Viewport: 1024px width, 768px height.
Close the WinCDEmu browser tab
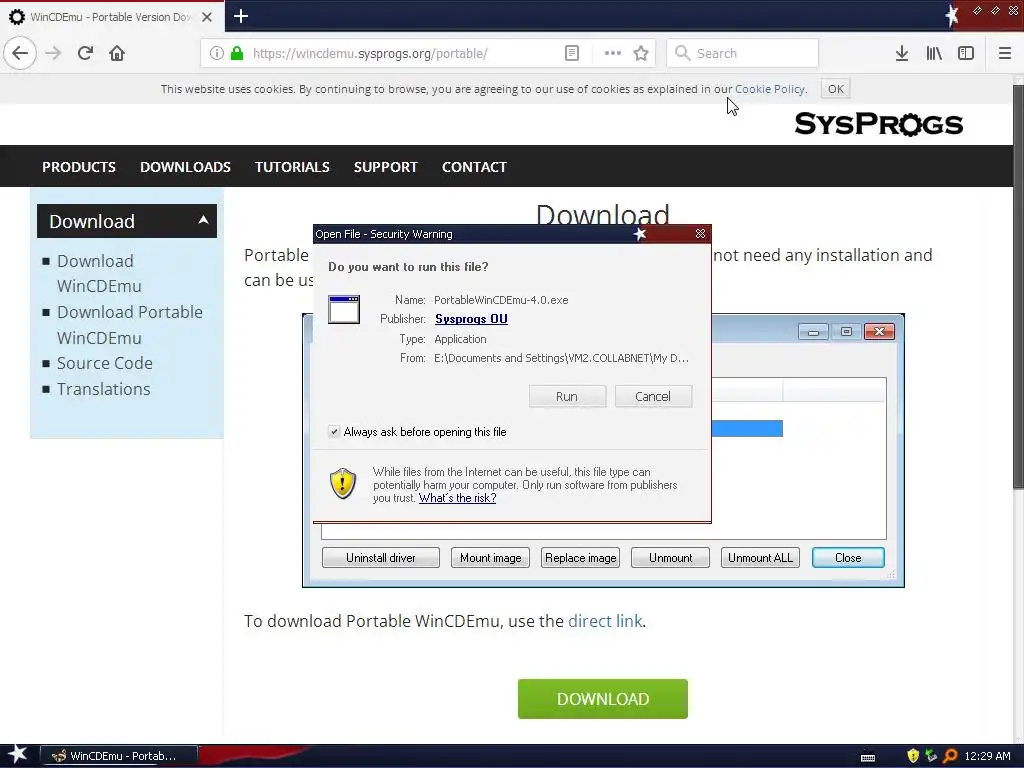coord(207,17)
